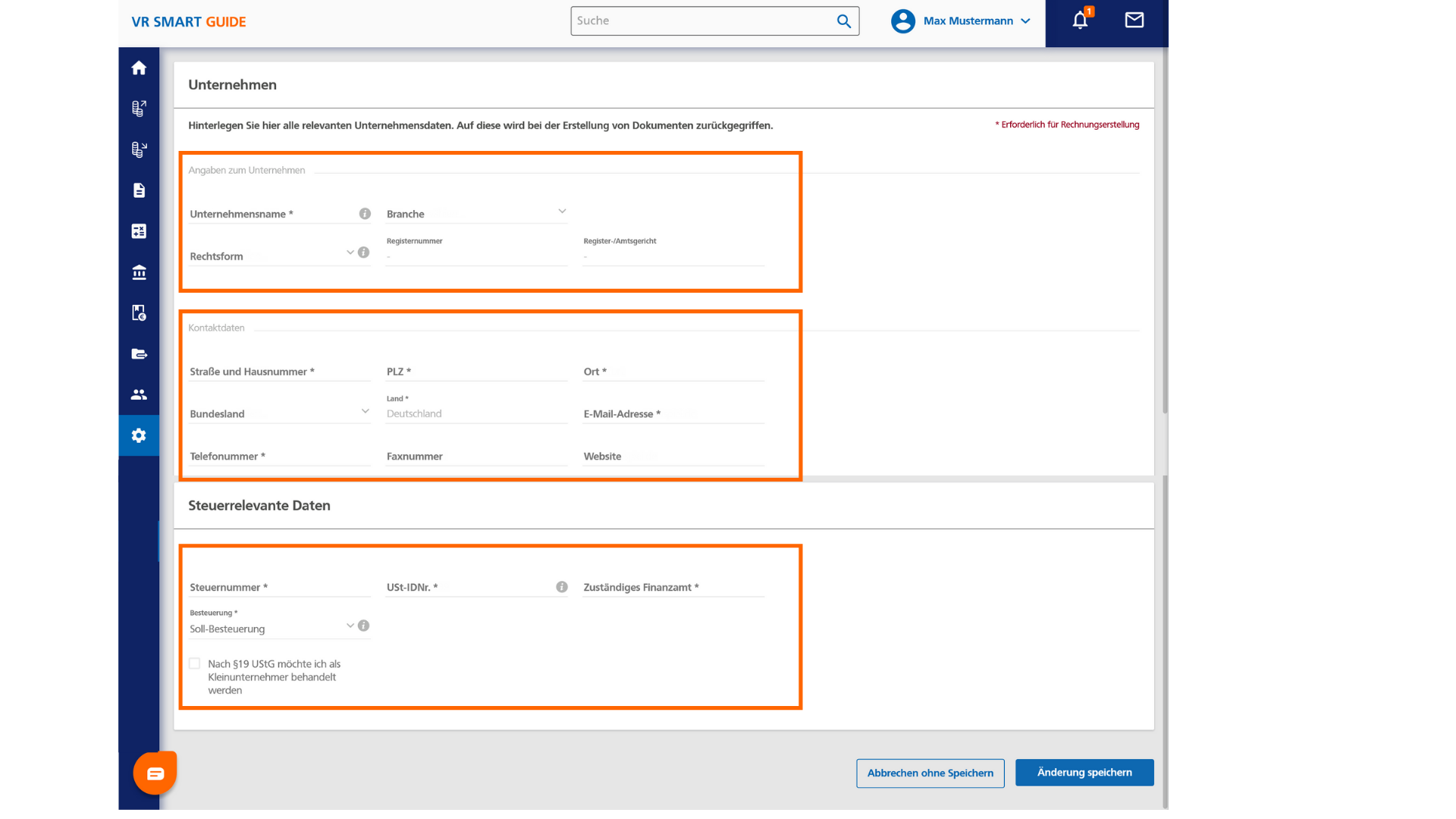Screen dimensions: 1456x819
Task: Click the Straße und Hausnummer field
Action: coord(280,372)
